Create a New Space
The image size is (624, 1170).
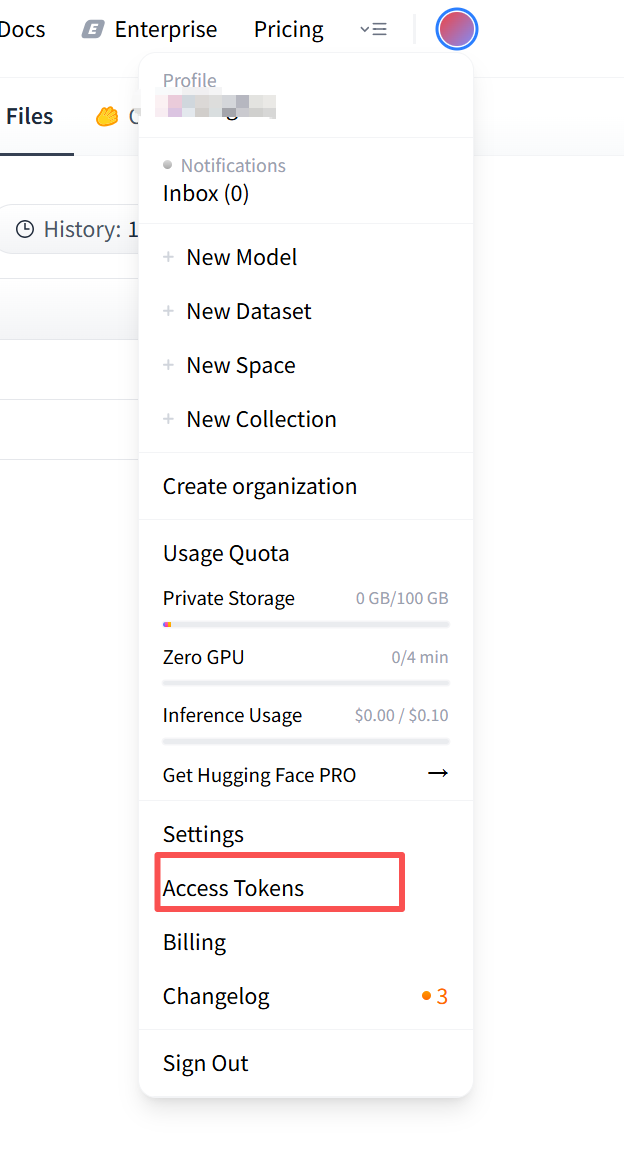pyautogui.click(x=240, y=365)
